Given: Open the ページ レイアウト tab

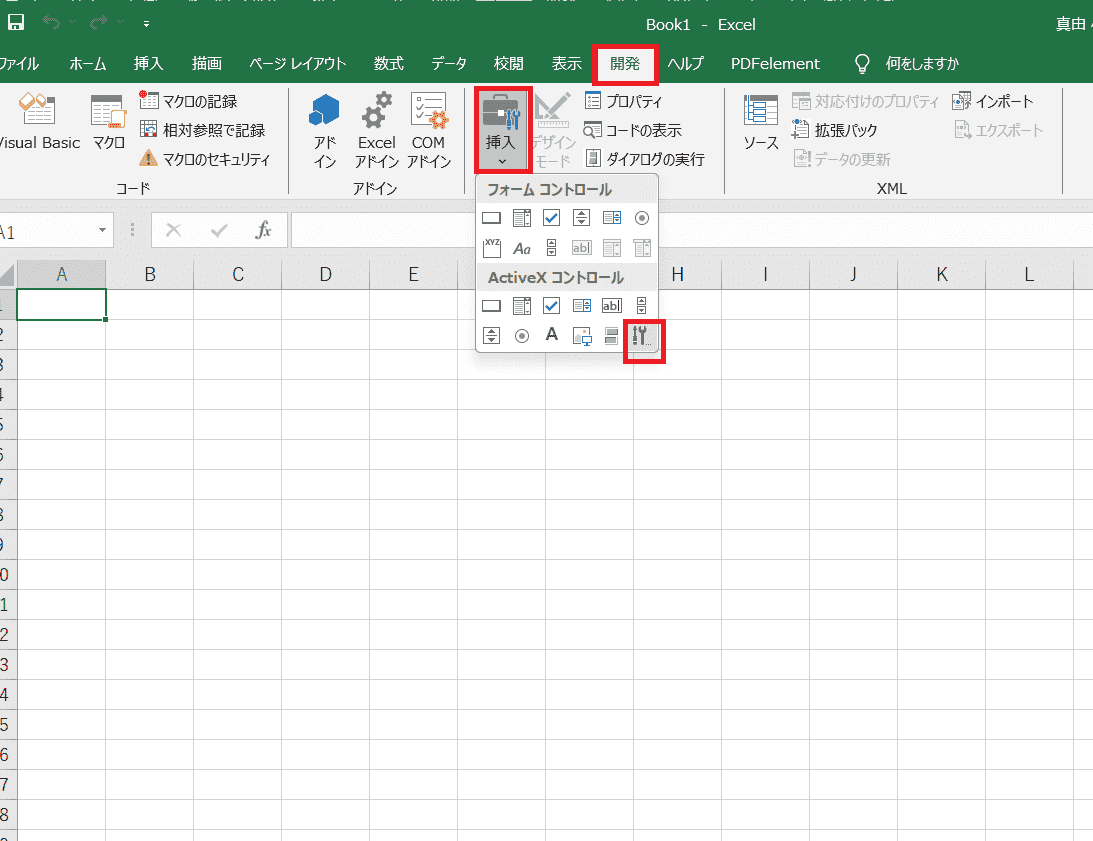Looking at the screenshot, I should click(x=298, y=64).
